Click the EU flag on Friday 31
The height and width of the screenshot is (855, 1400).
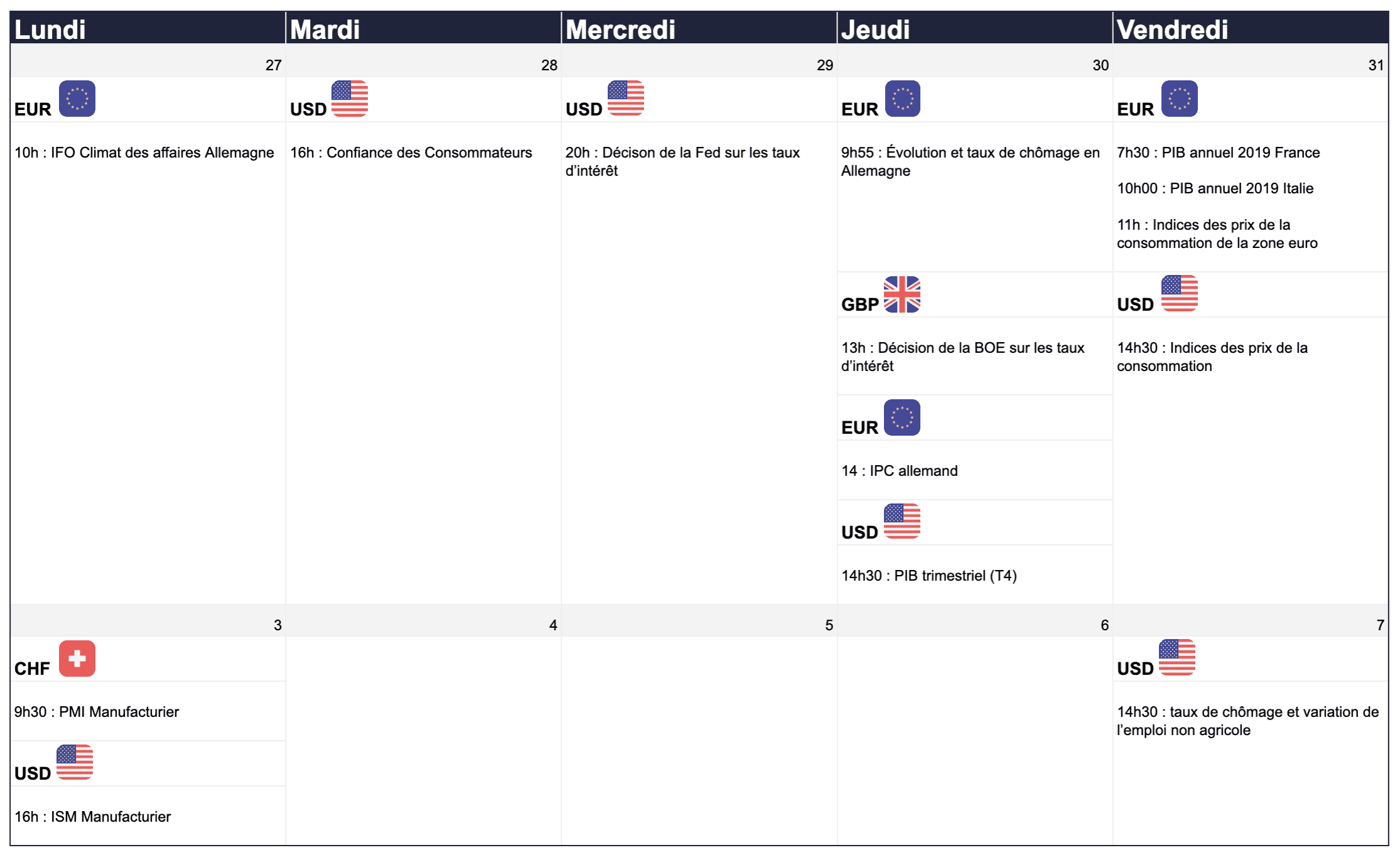1180,99
